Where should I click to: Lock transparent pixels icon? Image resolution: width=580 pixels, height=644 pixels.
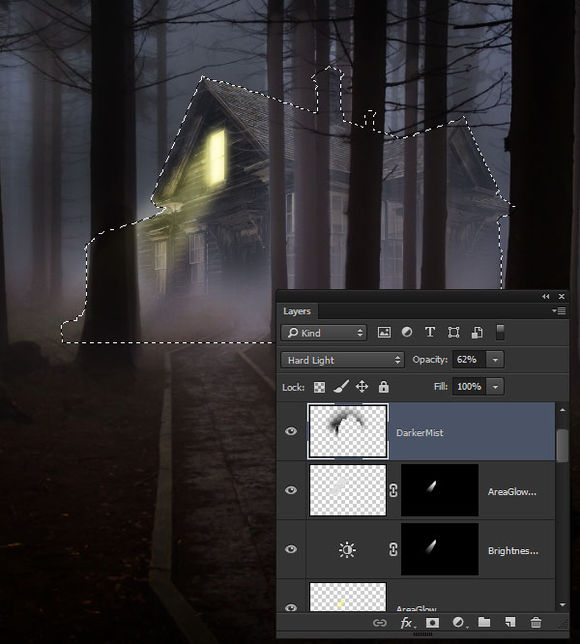tap(319, 387)
